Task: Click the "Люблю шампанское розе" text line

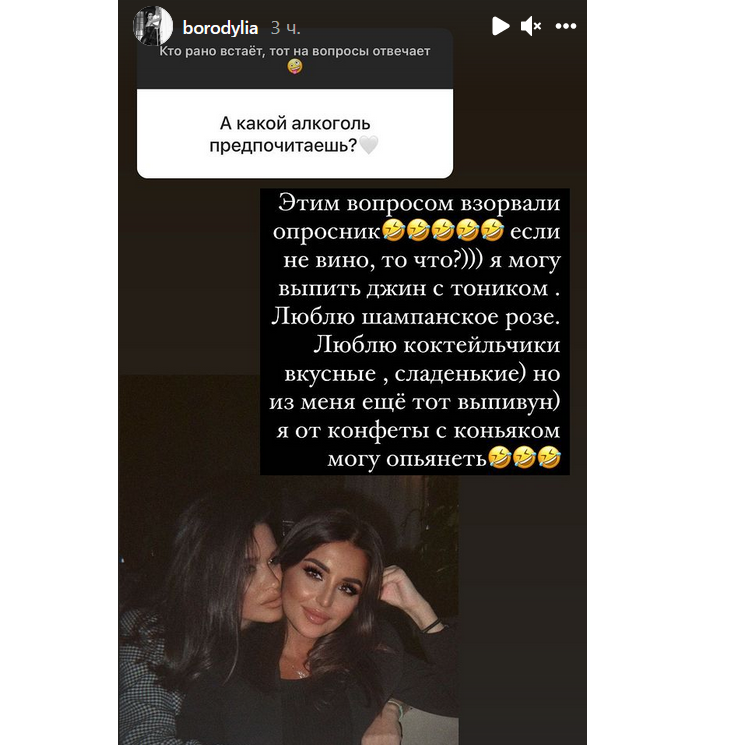Action: pyautogui.click(x=415, y=317)
